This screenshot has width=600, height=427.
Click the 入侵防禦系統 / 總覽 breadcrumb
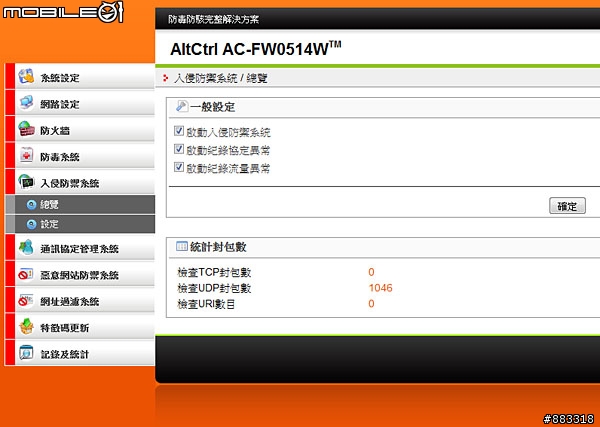coord(220,78)
